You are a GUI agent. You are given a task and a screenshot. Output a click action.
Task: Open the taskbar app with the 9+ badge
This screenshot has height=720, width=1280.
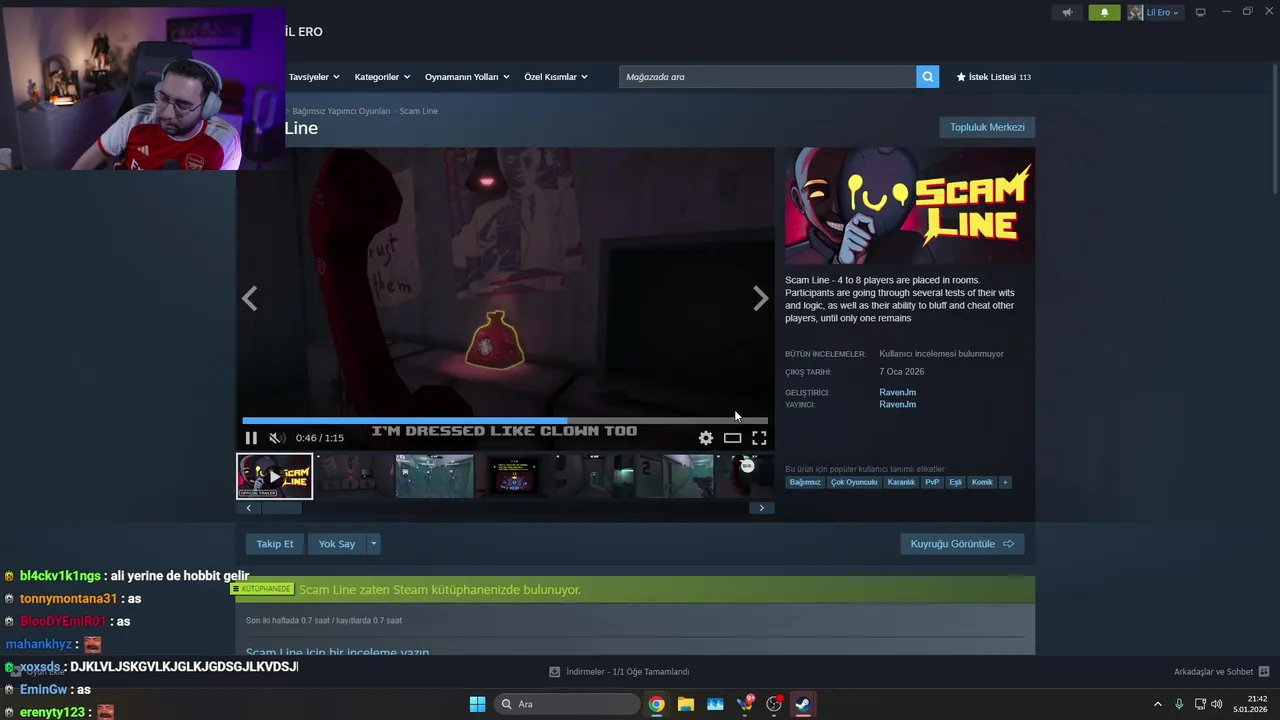[x=745, y=704]
